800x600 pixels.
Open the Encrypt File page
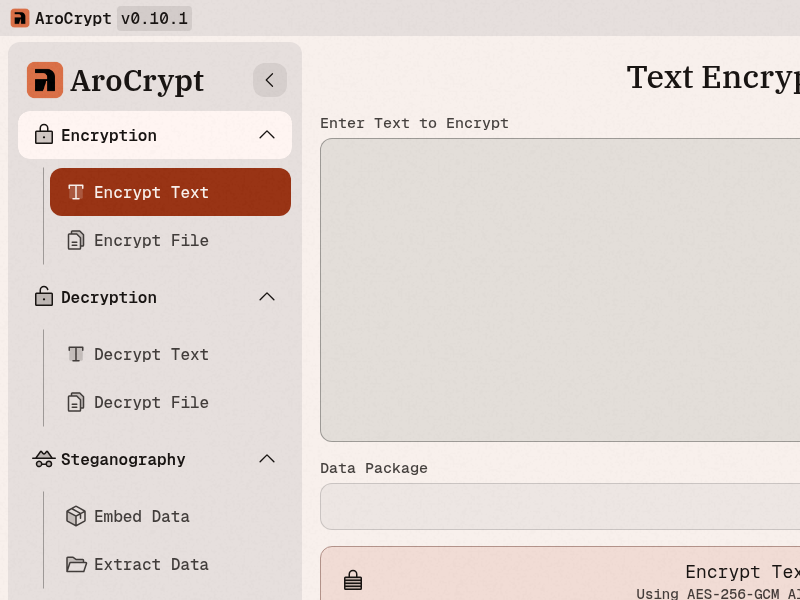point(170,240)
